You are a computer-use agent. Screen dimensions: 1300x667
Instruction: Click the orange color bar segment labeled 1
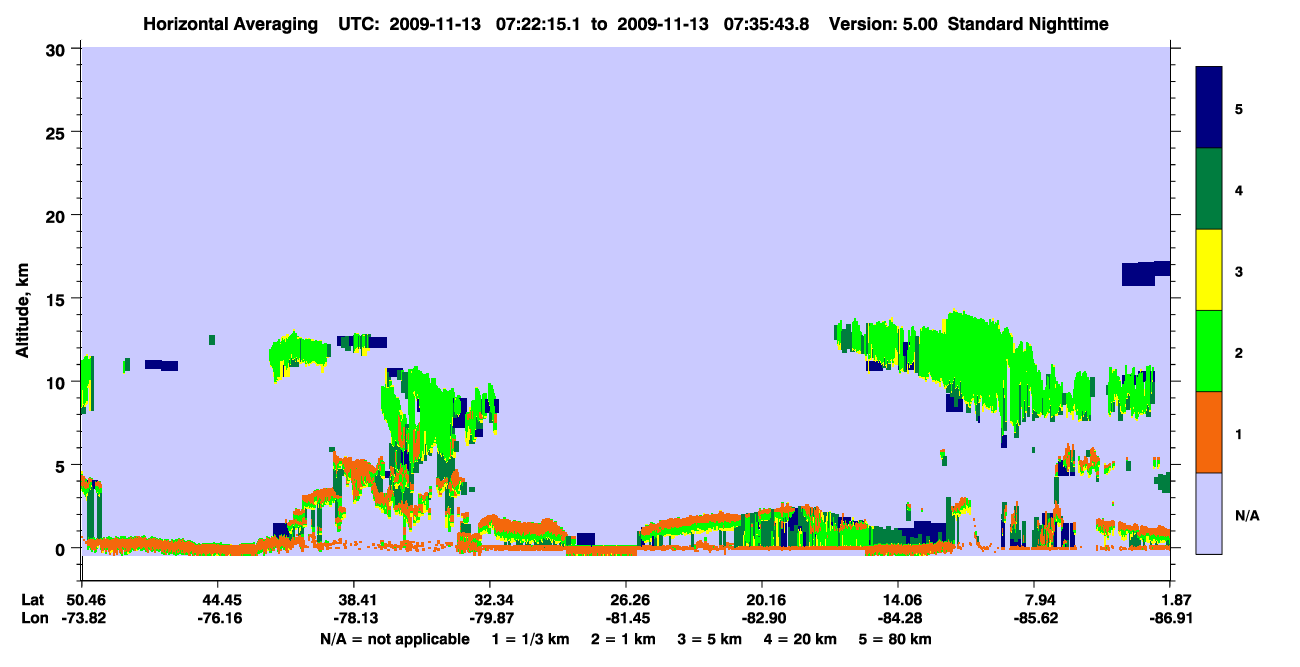point(1209,432)
